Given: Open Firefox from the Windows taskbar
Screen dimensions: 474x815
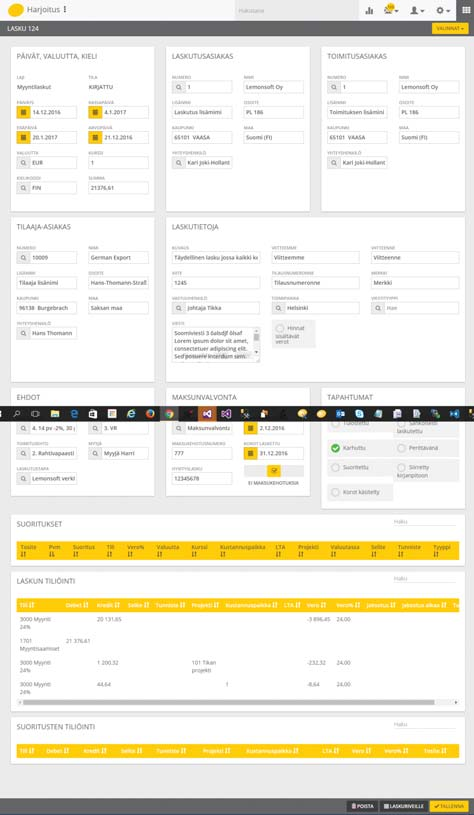Looking at the screenshot, I should pos(150,414).
